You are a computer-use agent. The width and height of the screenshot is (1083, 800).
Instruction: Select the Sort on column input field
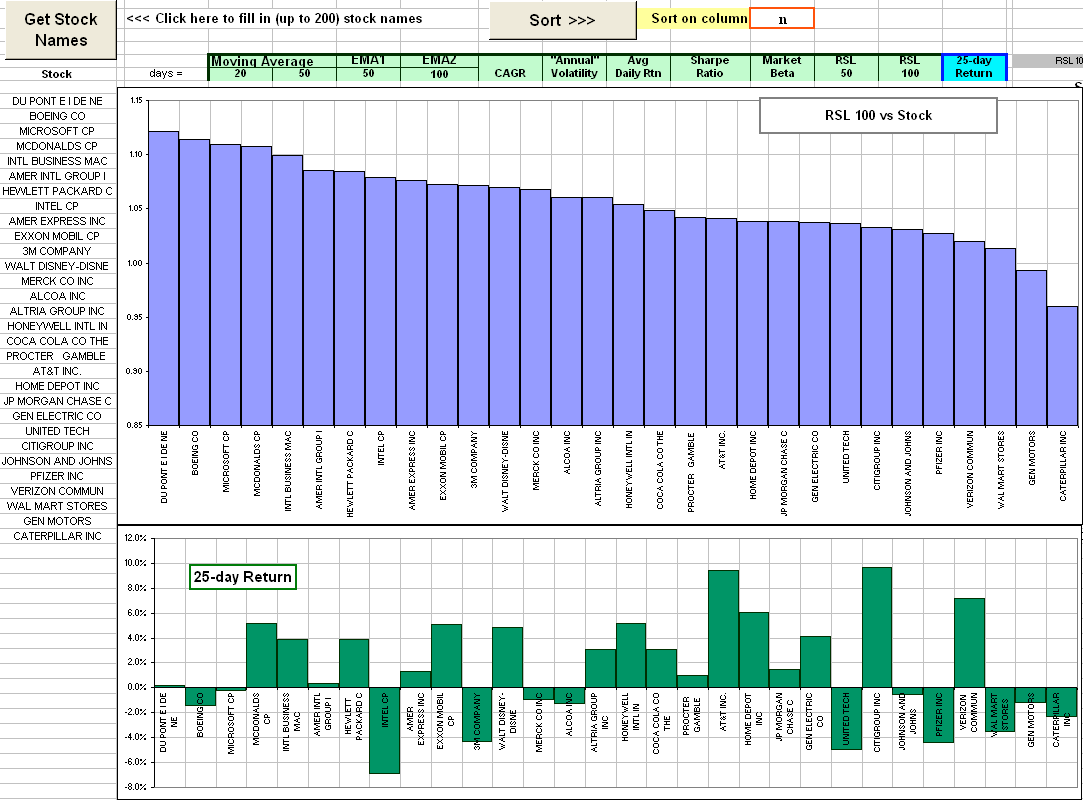pyautogui.click(x=782, y=19)
